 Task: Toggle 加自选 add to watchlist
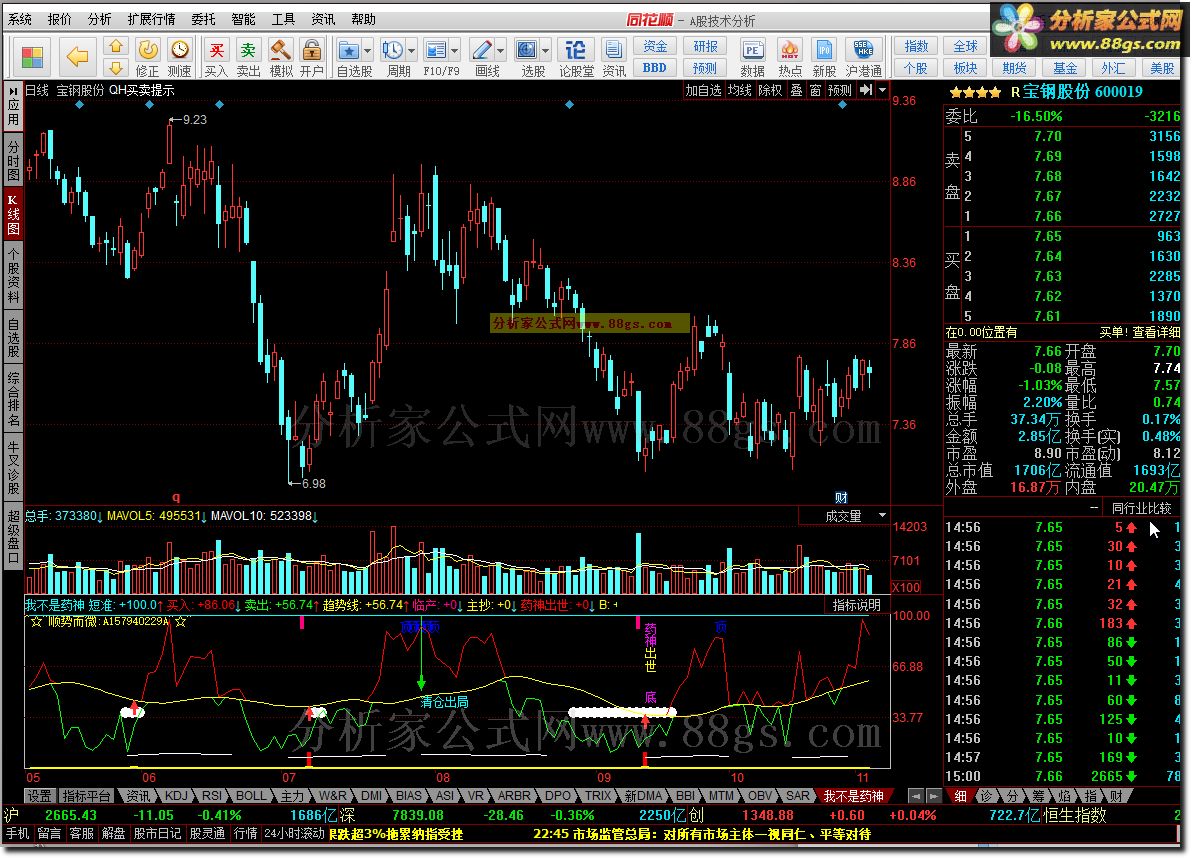[703, 90]
